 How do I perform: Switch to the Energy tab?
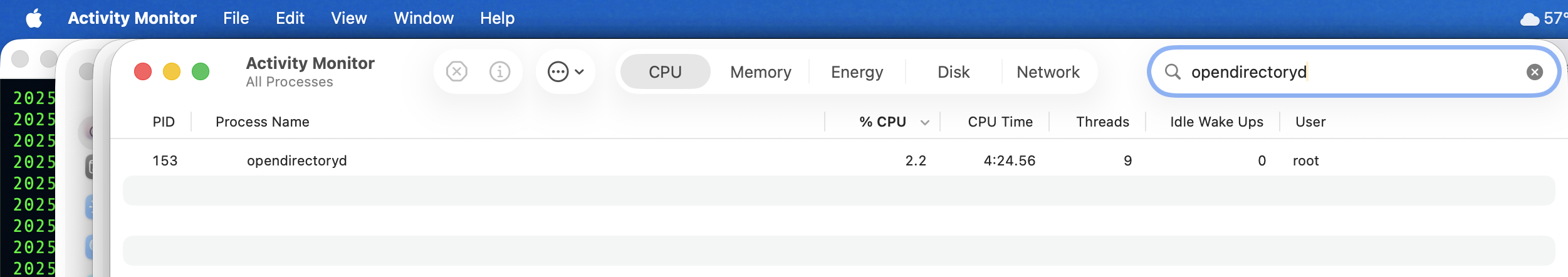coord(857,72)
